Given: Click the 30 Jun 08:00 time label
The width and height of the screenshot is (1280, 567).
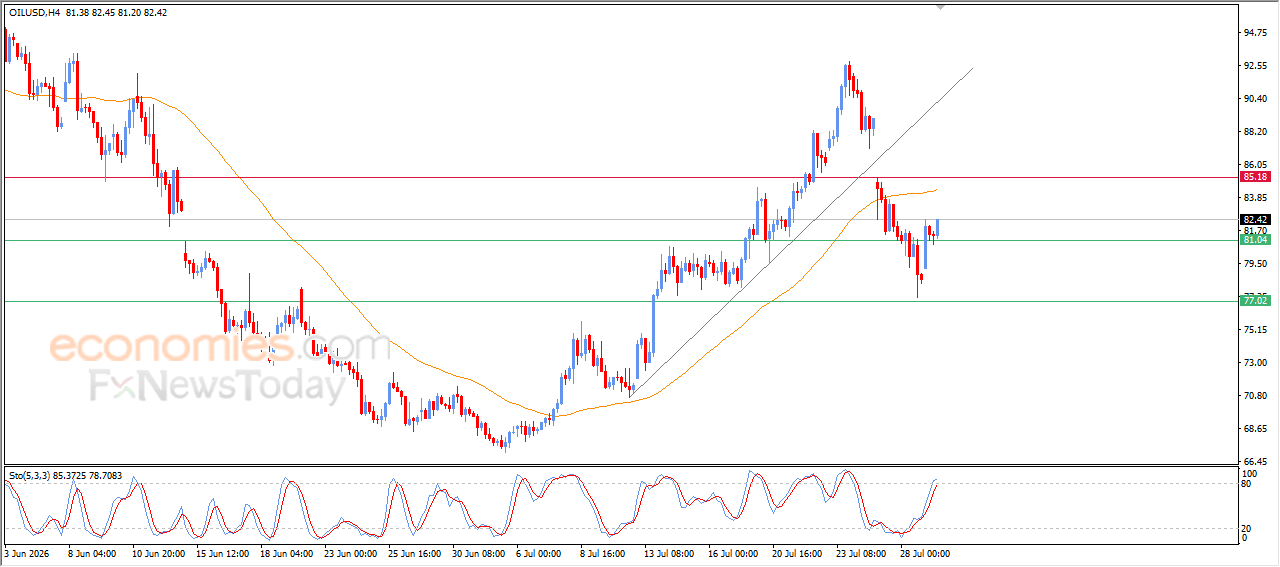Looking at the screenshot, I should pos(478,552).
